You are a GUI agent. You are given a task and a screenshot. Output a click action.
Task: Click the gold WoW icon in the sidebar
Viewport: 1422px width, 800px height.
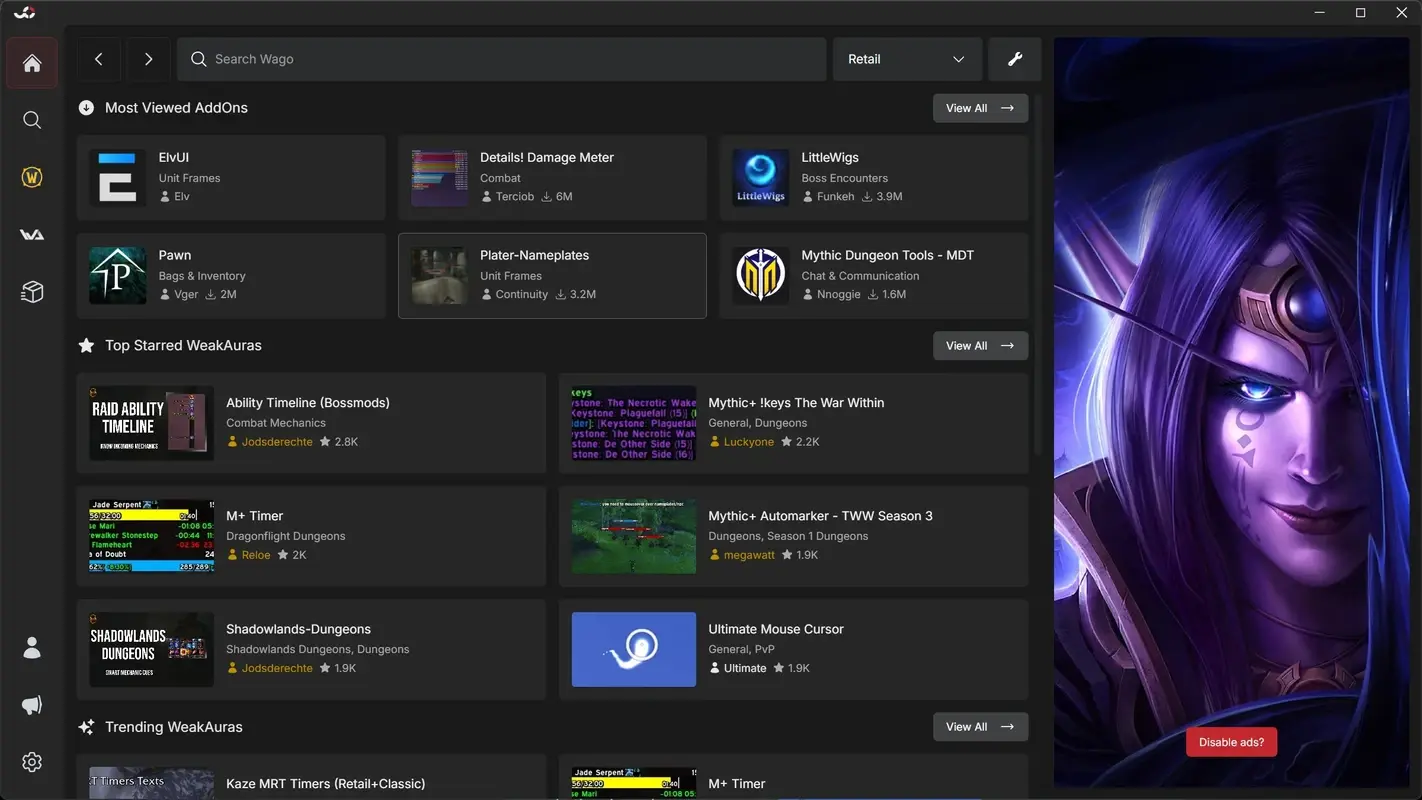[31, 176]
